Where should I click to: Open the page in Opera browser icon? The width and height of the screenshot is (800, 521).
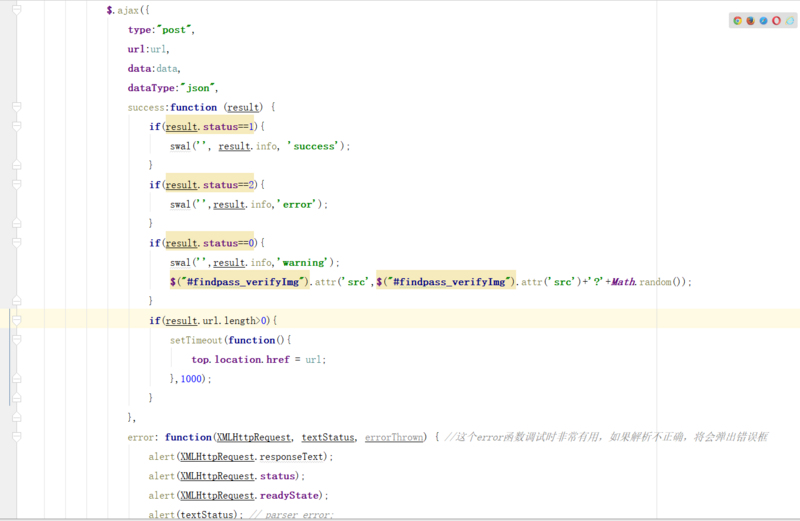point(777,21)
